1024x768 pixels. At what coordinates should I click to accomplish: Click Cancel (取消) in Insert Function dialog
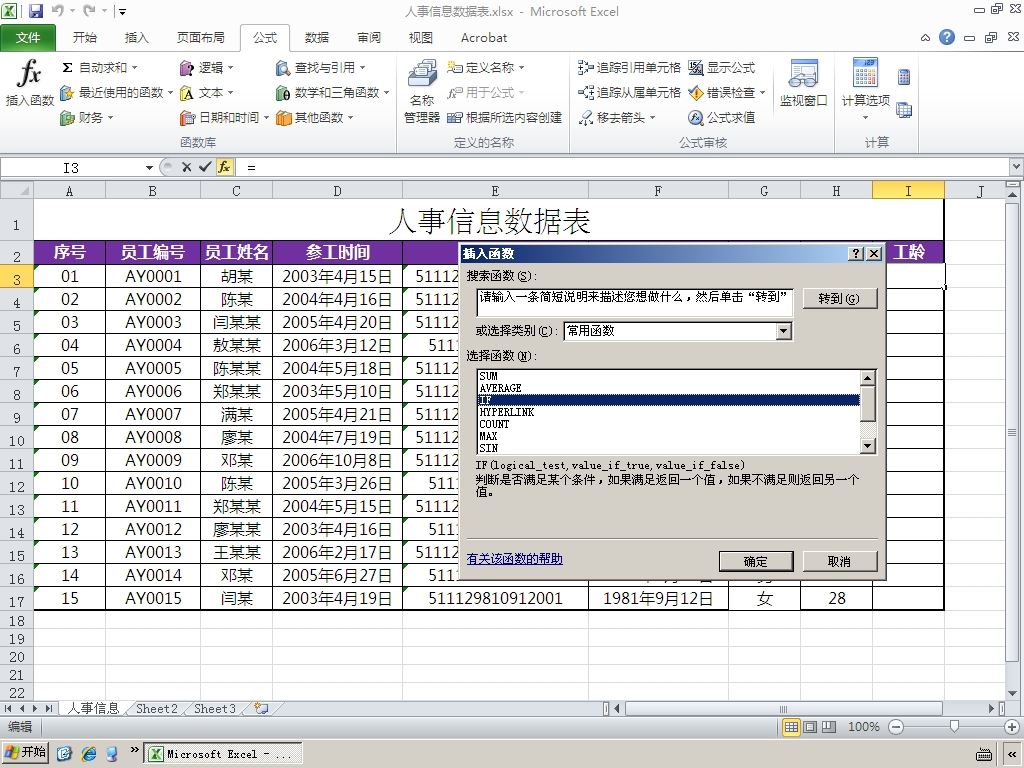pyautogui.click(x=839, y=561)
